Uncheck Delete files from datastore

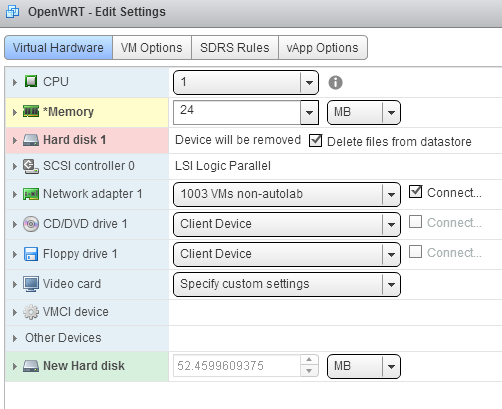click(315, 140)
